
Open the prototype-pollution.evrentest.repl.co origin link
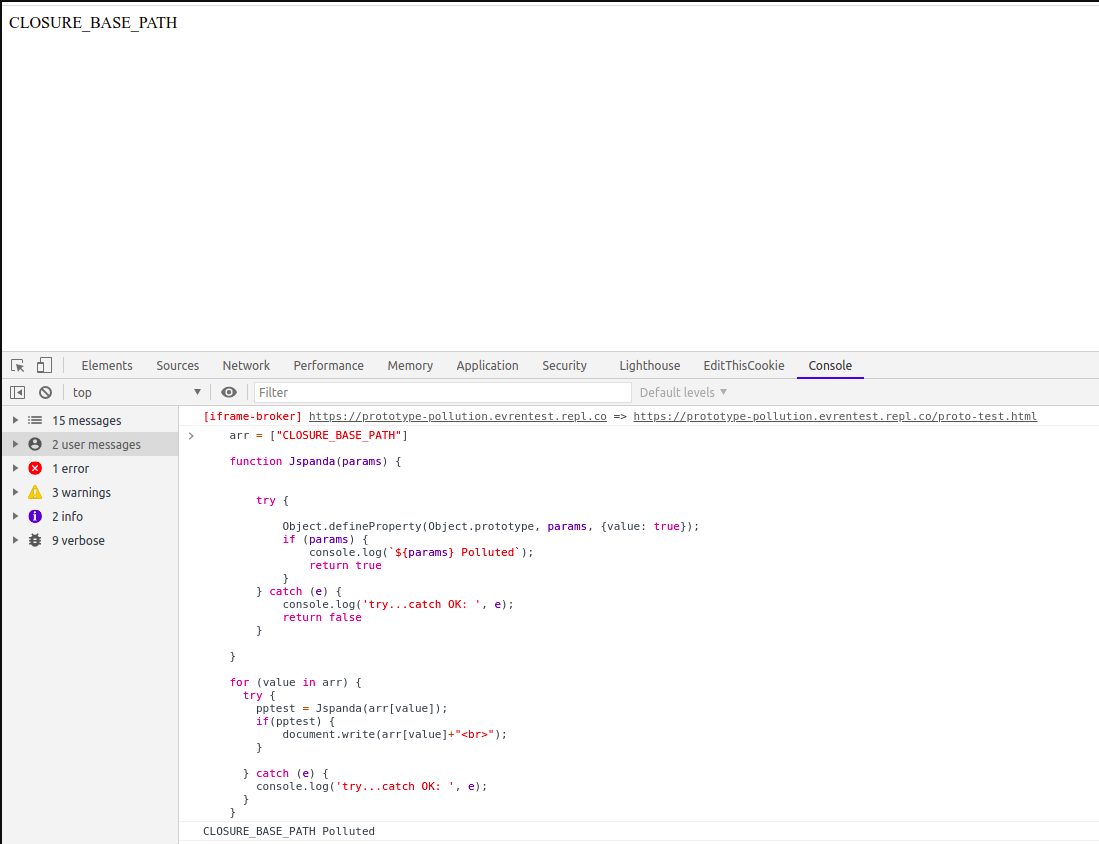pos(457,416)
